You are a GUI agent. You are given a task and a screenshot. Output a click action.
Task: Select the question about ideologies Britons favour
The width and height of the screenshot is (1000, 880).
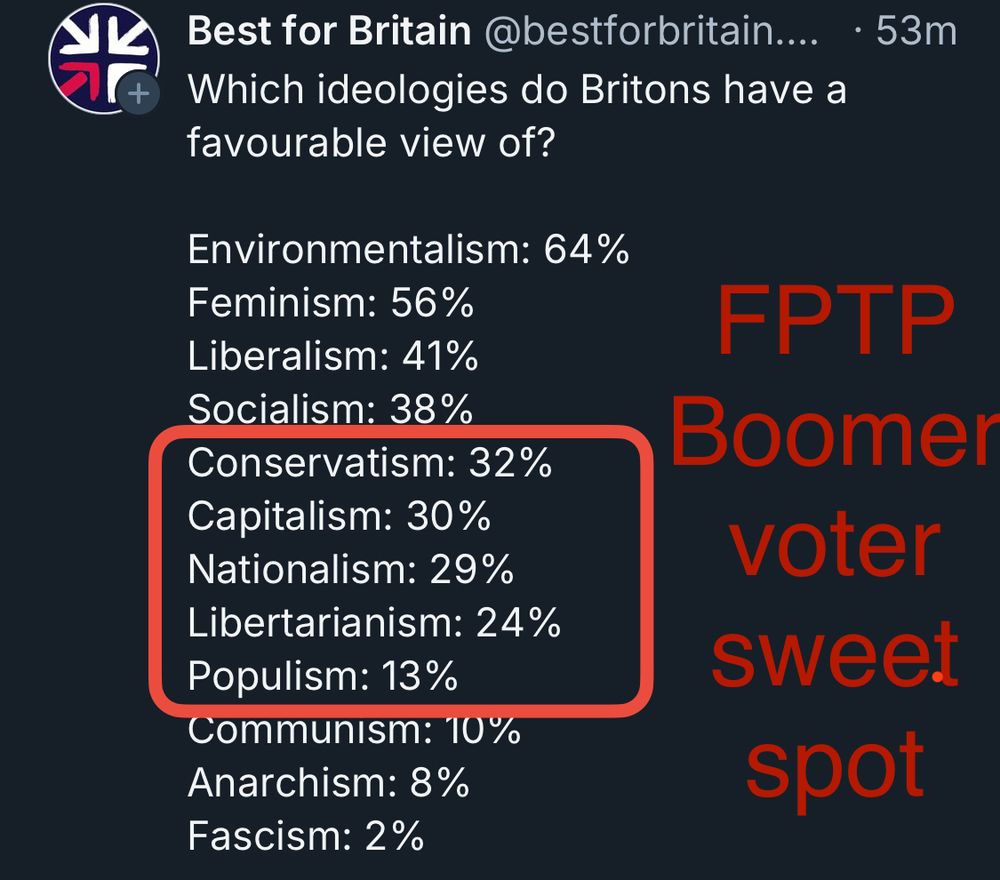[516, 116]
